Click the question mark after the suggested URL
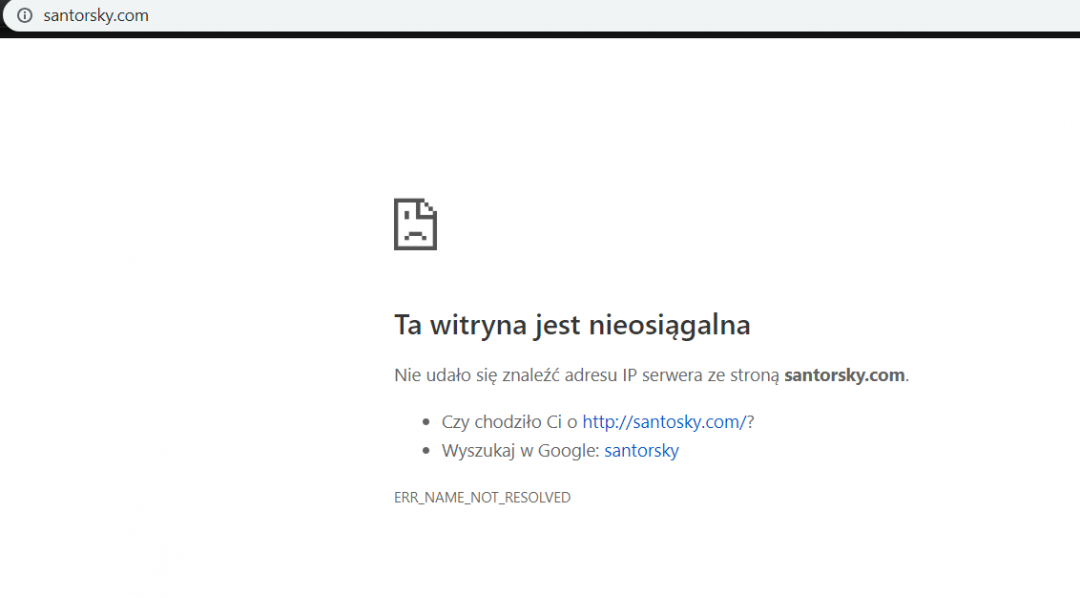Image resolution: width=1080 pixels, height=598 pixels. point(750,421)
